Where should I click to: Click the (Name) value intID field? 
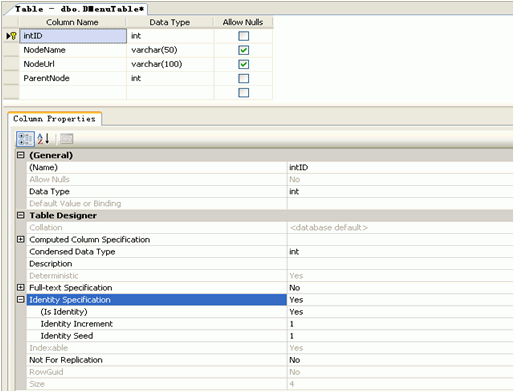pyautogui.click(x=400, y=167)
